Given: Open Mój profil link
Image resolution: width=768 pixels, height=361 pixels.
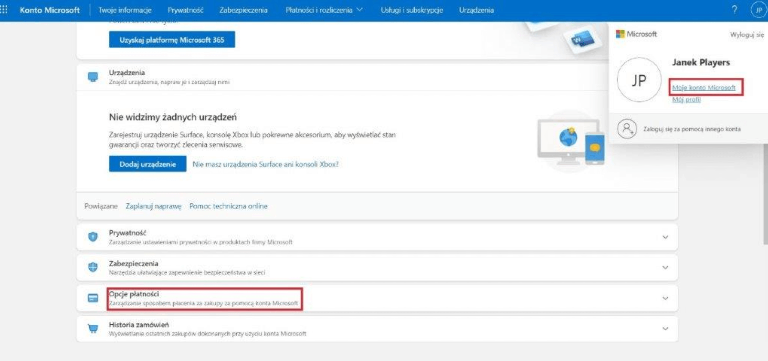Looking at the screenshot, I should 686,99.
